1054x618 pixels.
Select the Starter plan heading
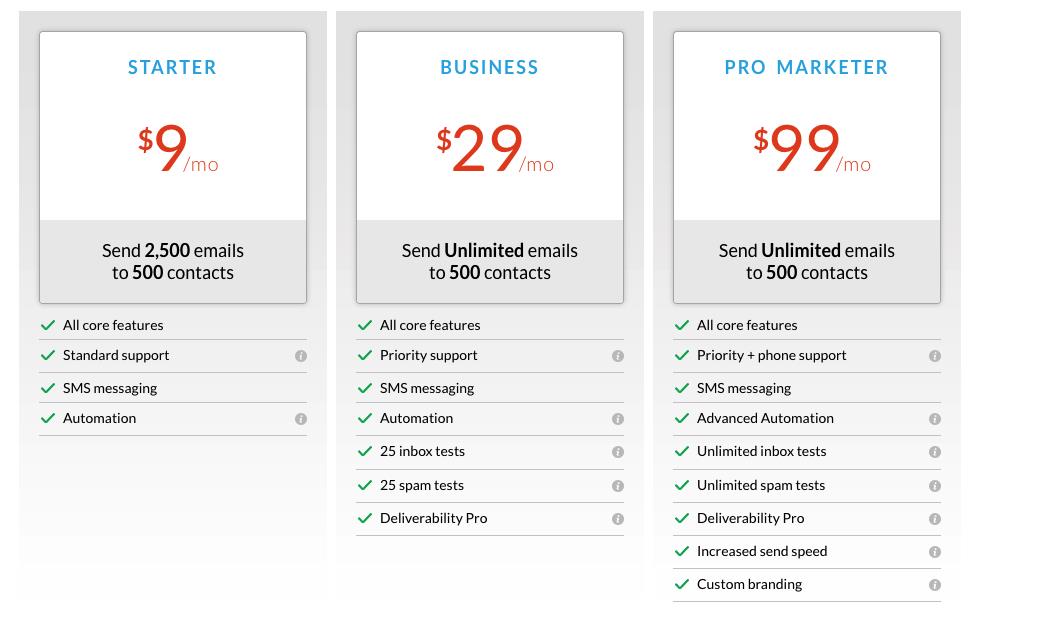(173, 67)
